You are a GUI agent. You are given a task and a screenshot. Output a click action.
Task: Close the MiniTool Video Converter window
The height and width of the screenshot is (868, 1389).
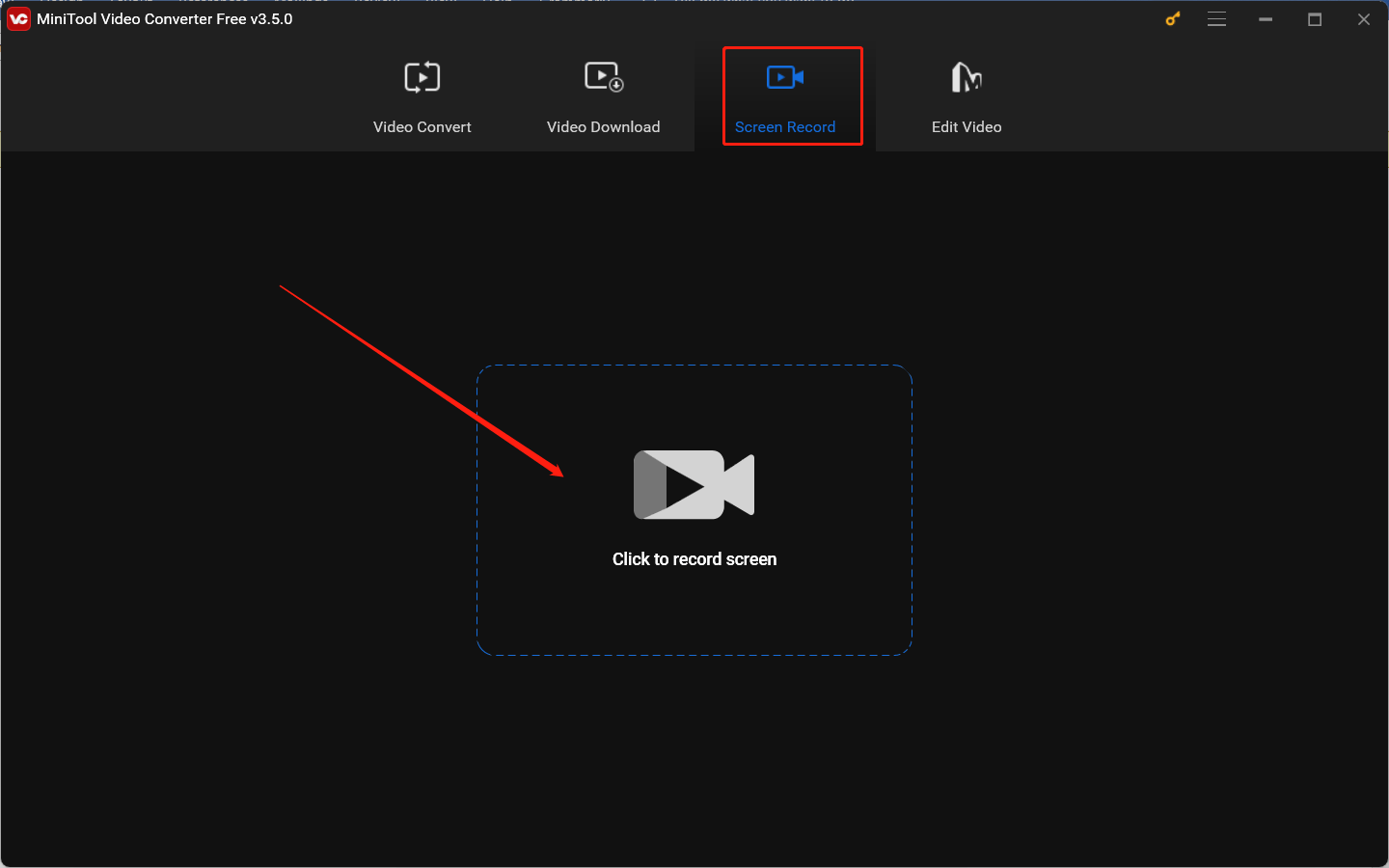tap(1363, 18)
